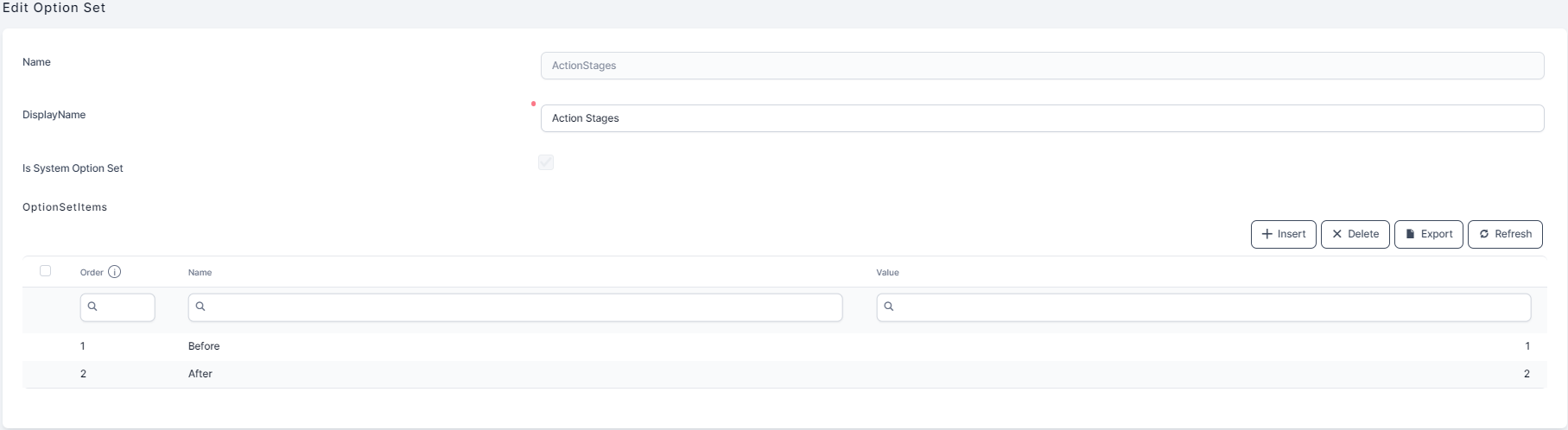Toggle the Is System Option Set checkbox

pos(546,162)
